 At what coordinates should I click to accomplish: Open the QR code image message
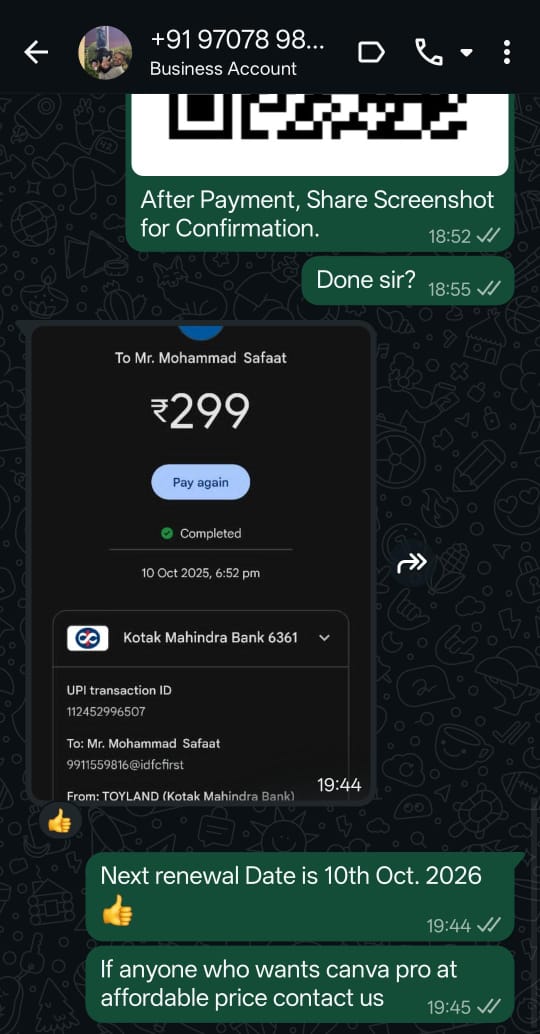tap(320, 134)
